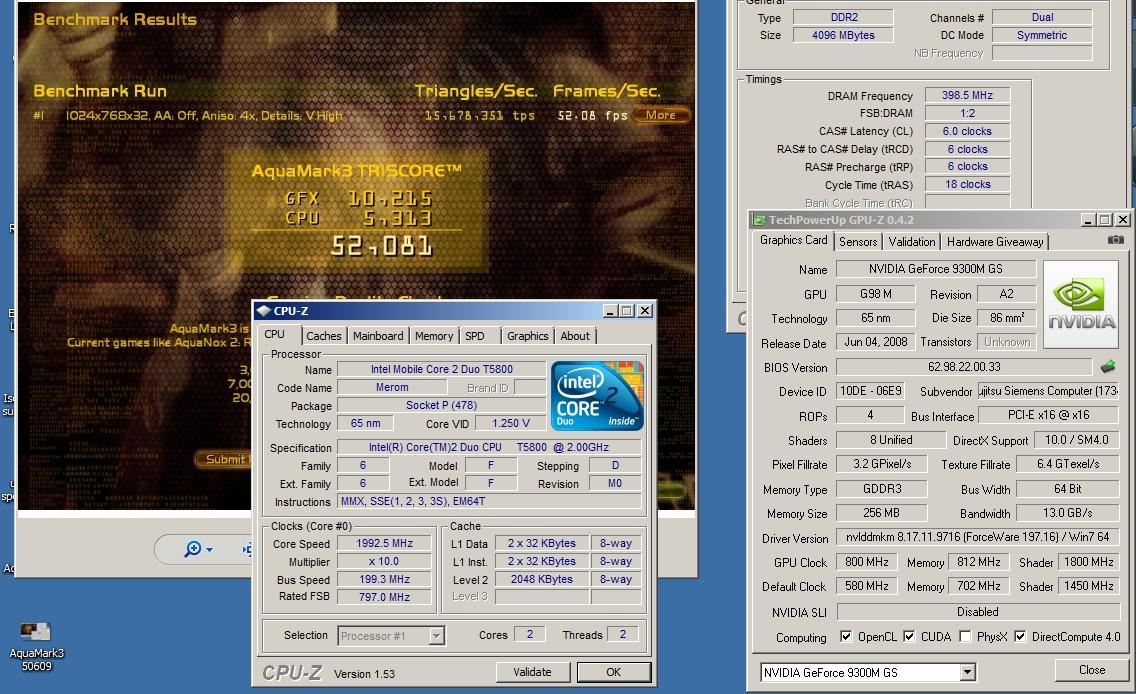1136x694 pixels.
Task: Open the SPD tab
Action: tap(475, 335)
